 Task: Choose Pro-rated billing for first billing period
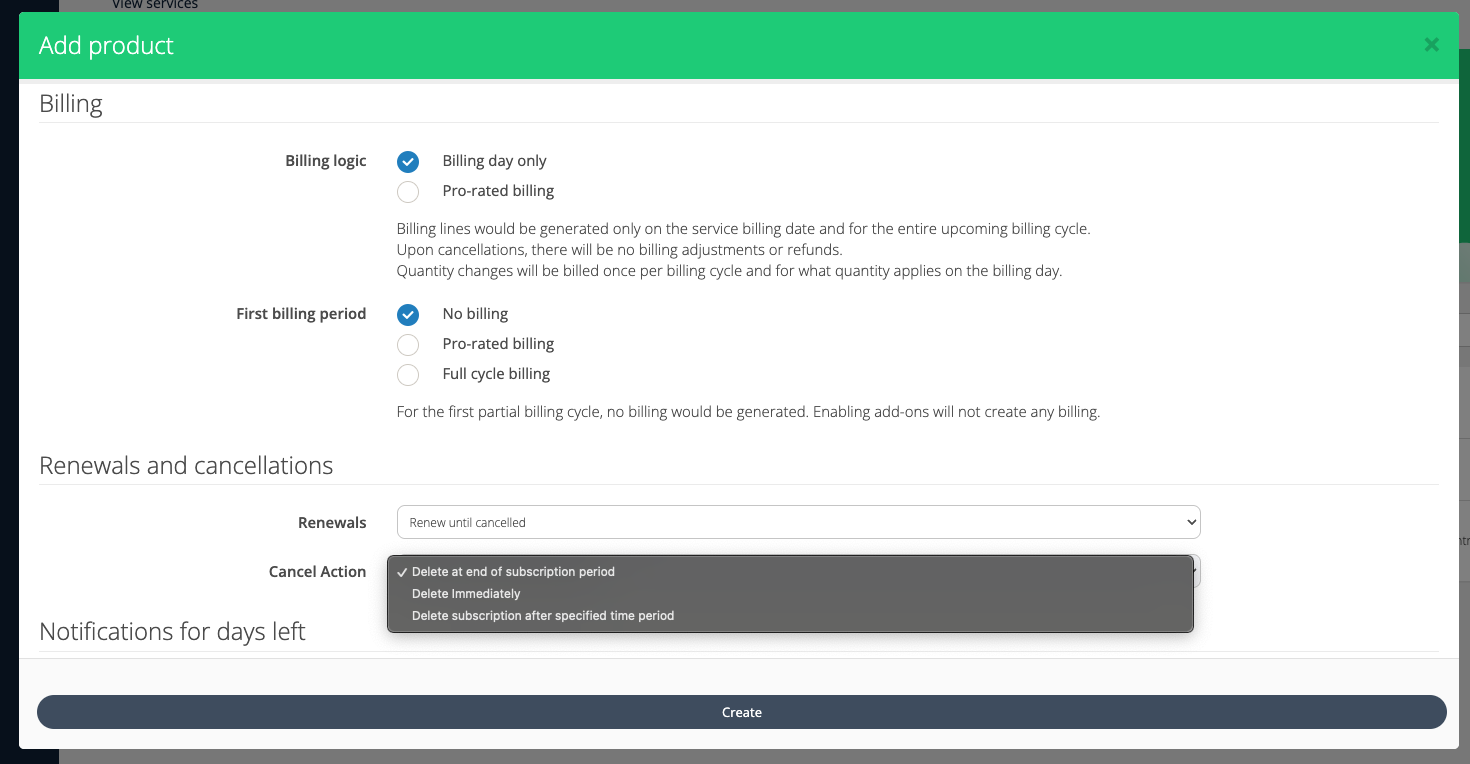coord(408,345)
